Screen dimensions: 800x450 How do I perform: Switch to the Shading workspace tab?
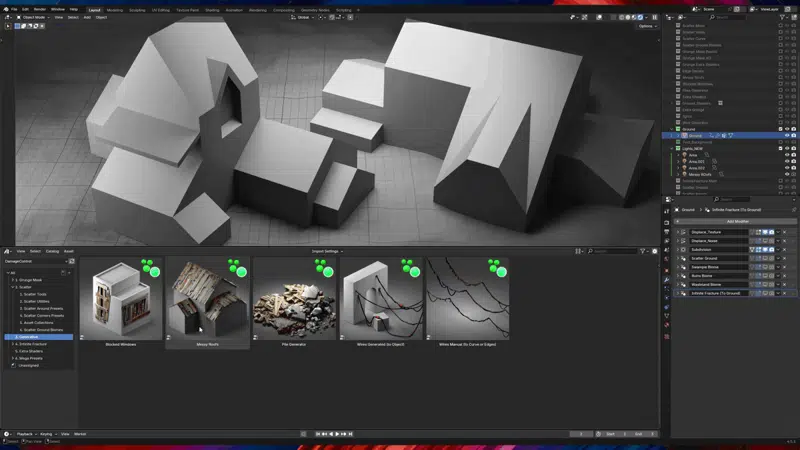tap(212, 10)
